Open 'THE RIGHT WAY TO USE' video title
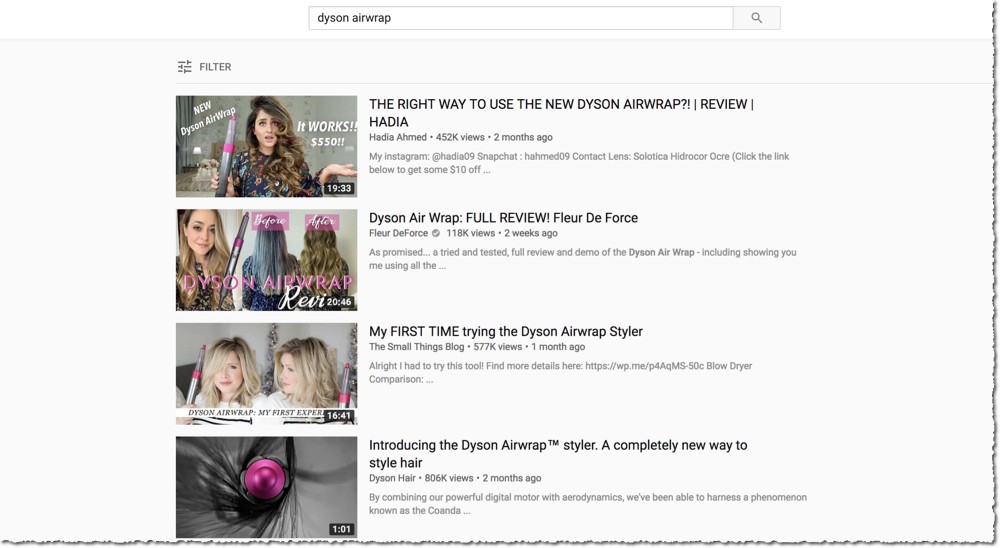1000x548 pixels. tap(561, 113)
